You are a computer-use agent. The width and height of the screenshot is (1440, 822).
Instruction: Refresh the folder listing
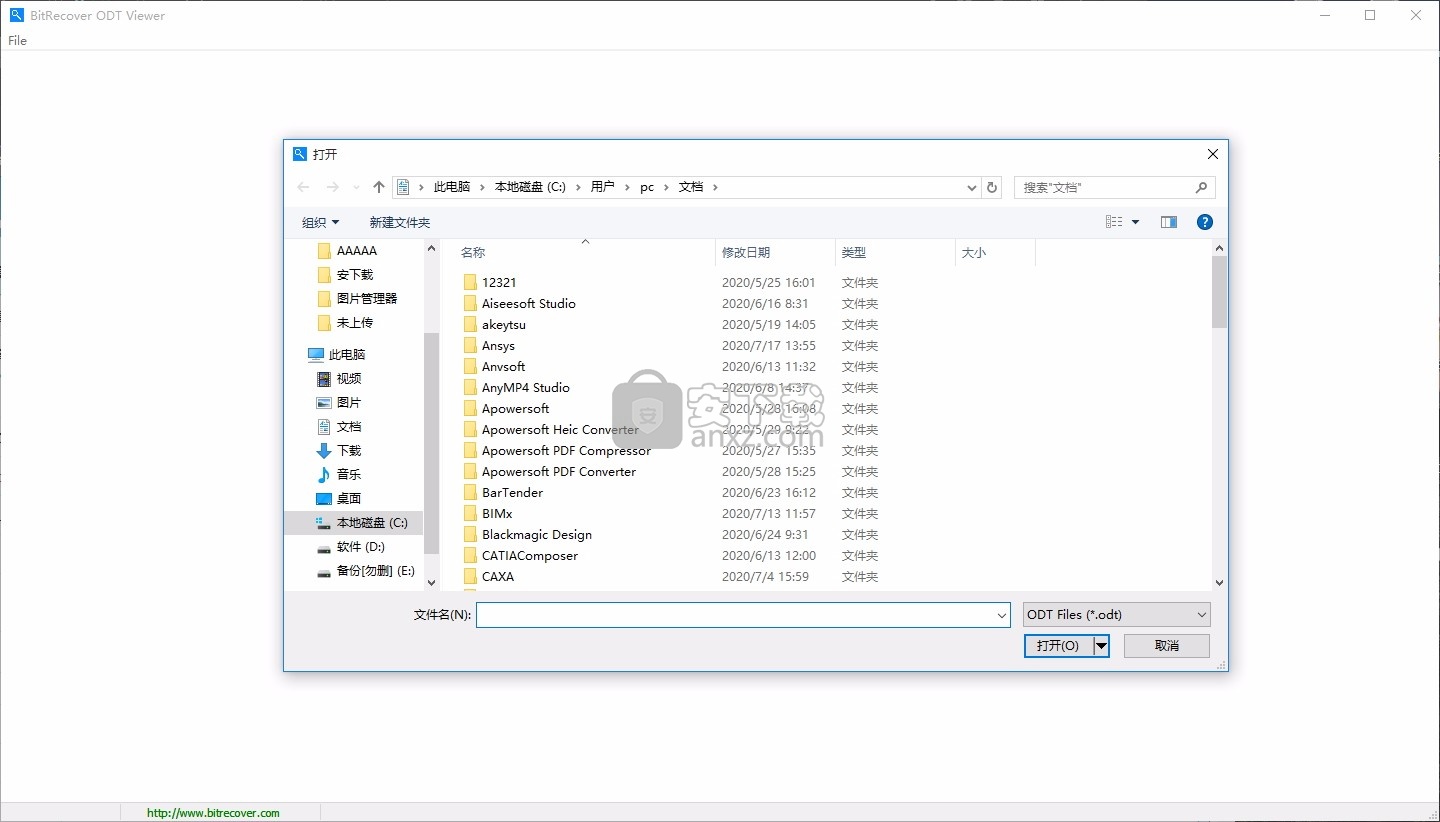click(x=992, y=187)
